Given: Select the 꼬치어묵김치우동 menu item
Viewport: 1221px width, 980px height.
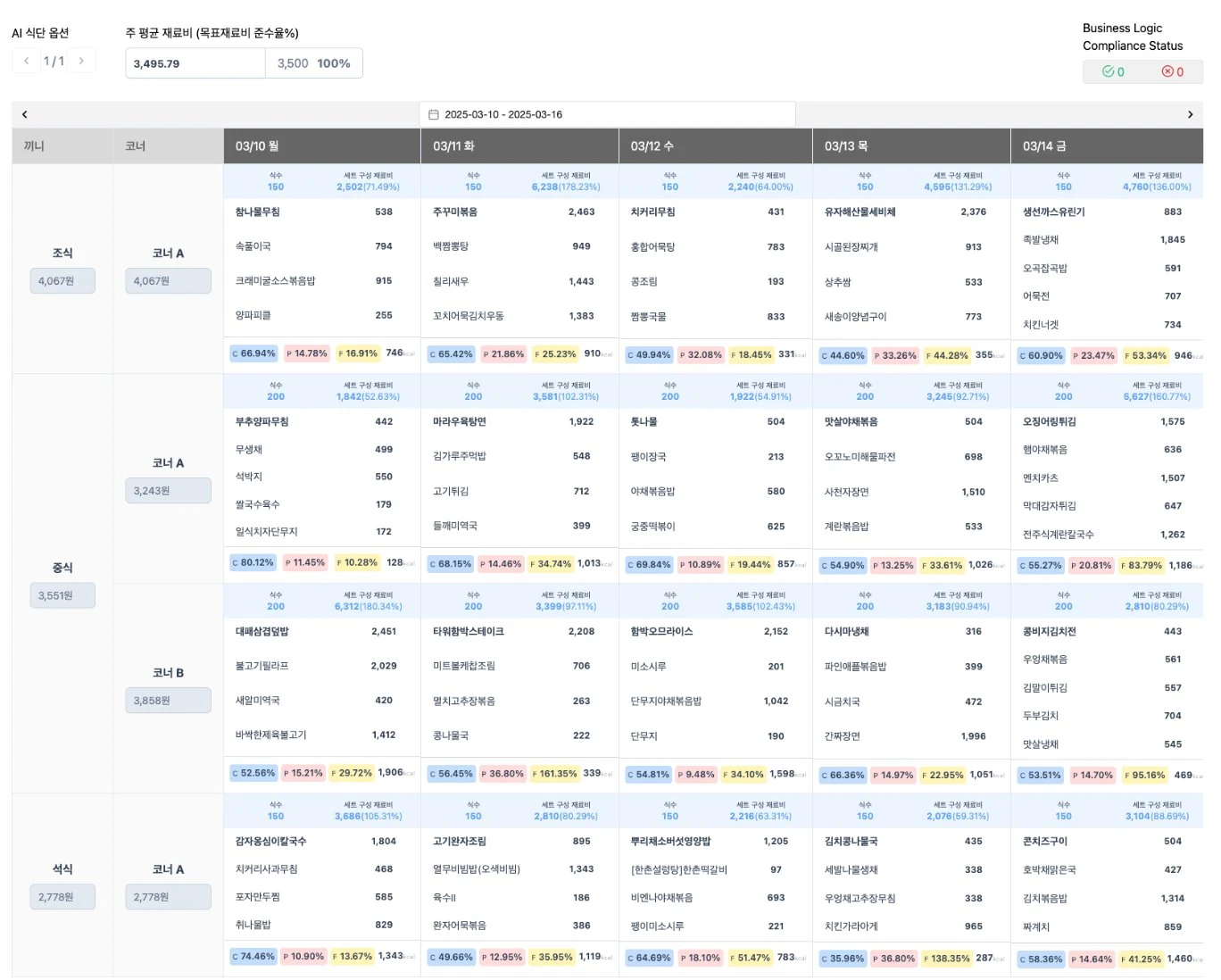Looking at the screenshot, I should tap(469, 315).
